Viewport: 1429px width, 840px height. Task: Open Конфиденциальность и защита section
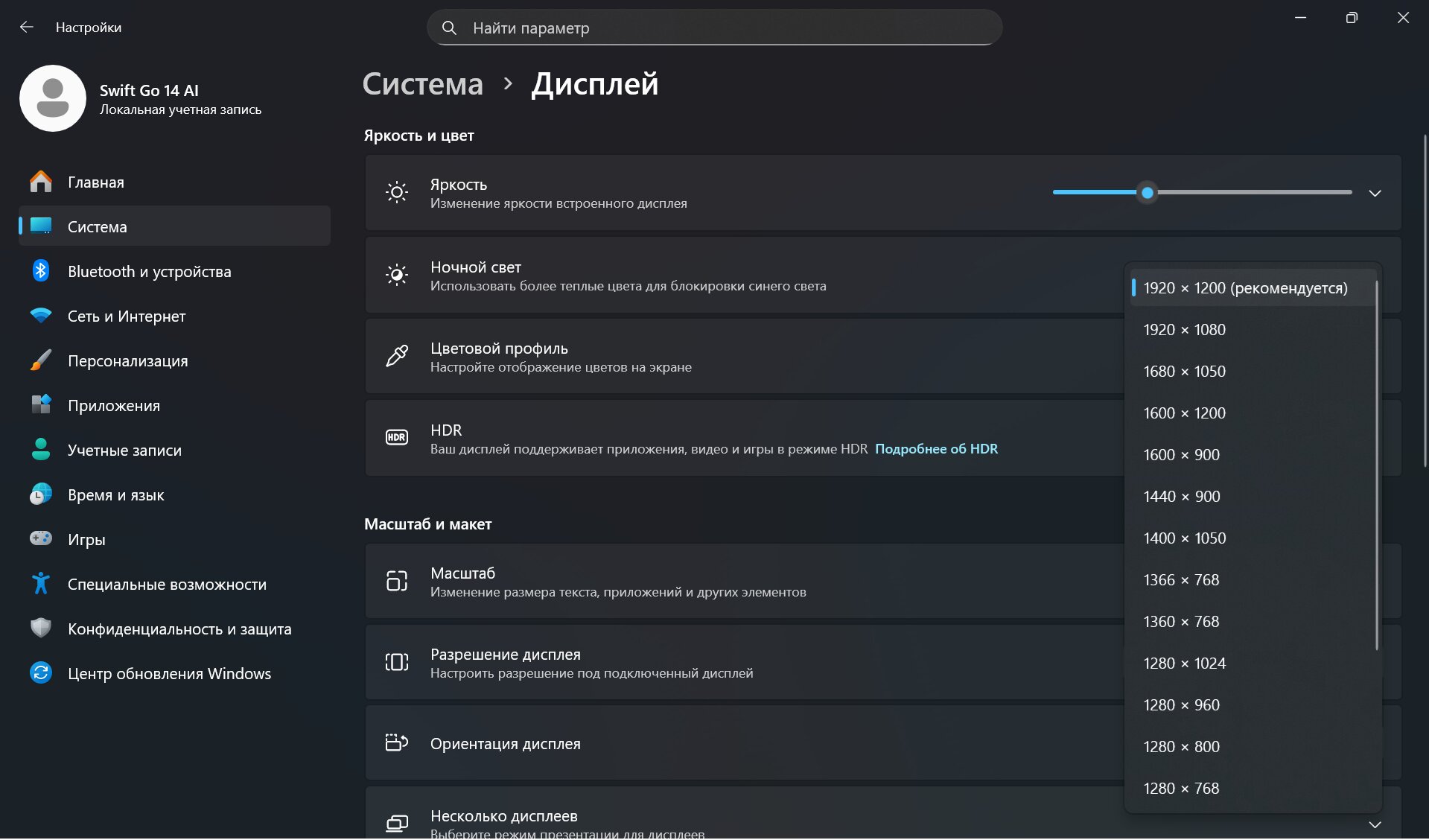coord(179,629)
